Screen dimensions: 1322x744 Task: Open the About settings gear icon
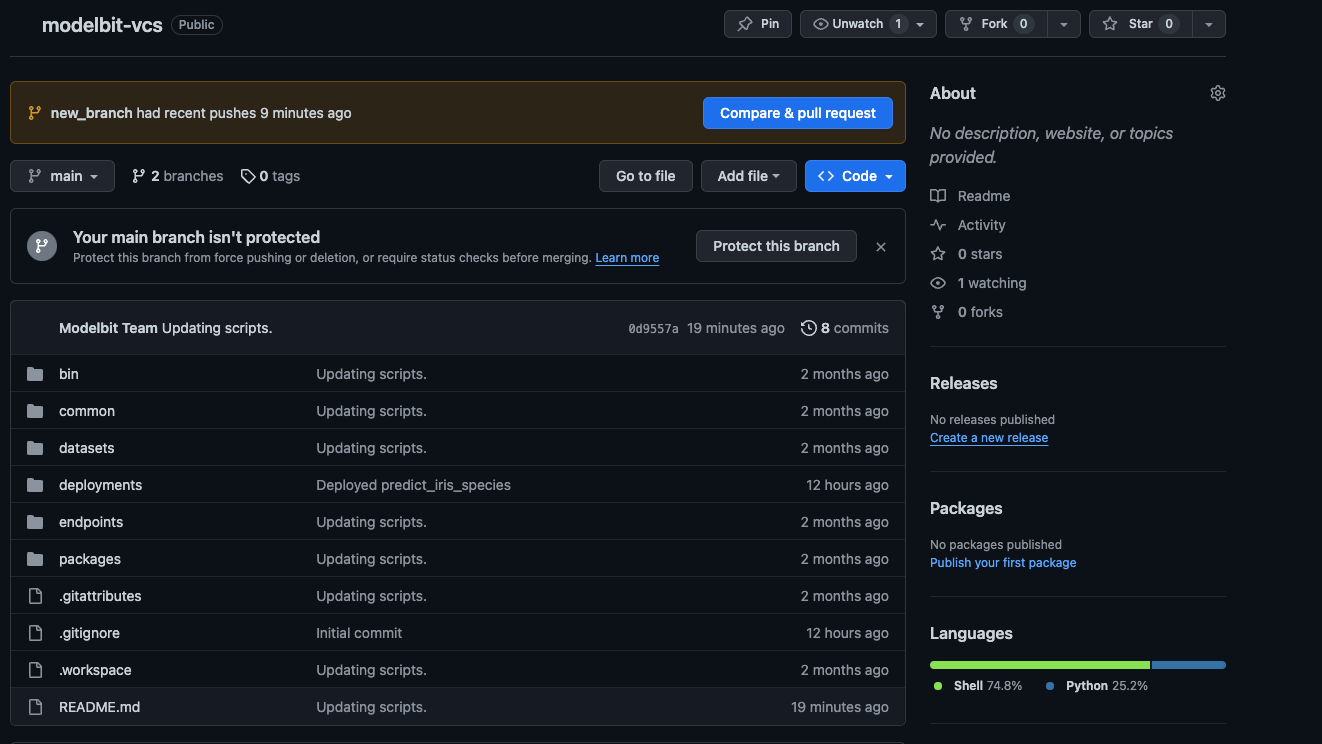(1217, 93)
